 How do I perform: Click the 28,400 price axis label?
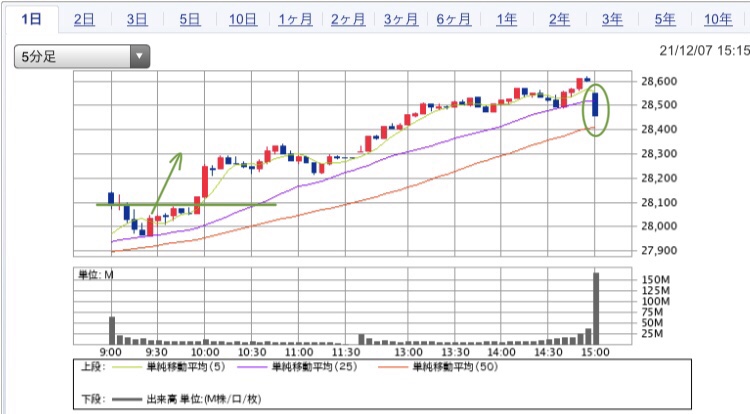tap(659, 129)
